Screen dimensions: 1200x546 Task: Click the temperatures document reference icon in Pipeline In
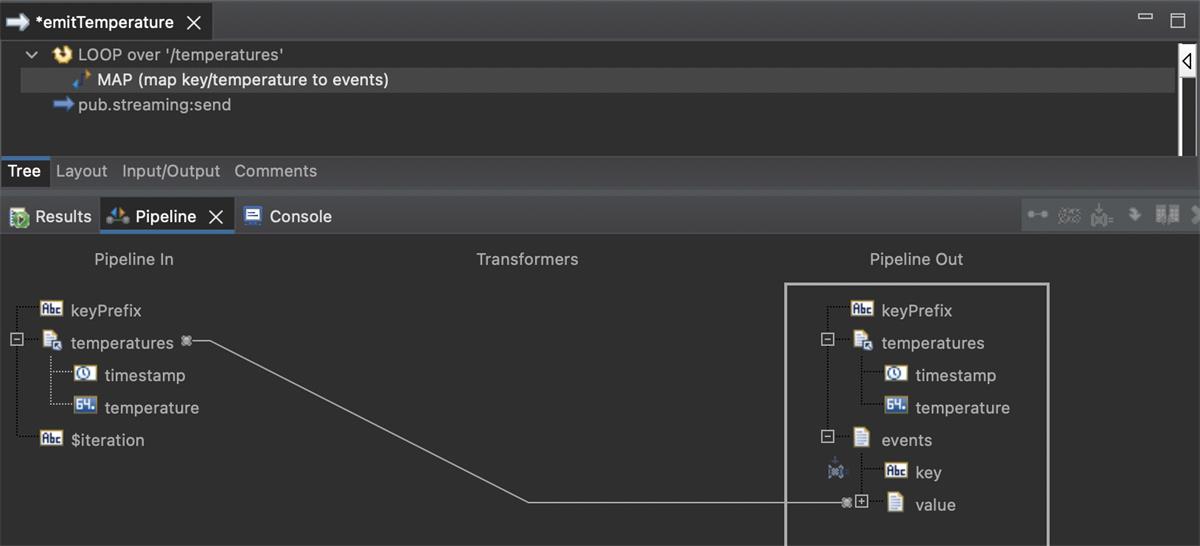tap(52, 342)
